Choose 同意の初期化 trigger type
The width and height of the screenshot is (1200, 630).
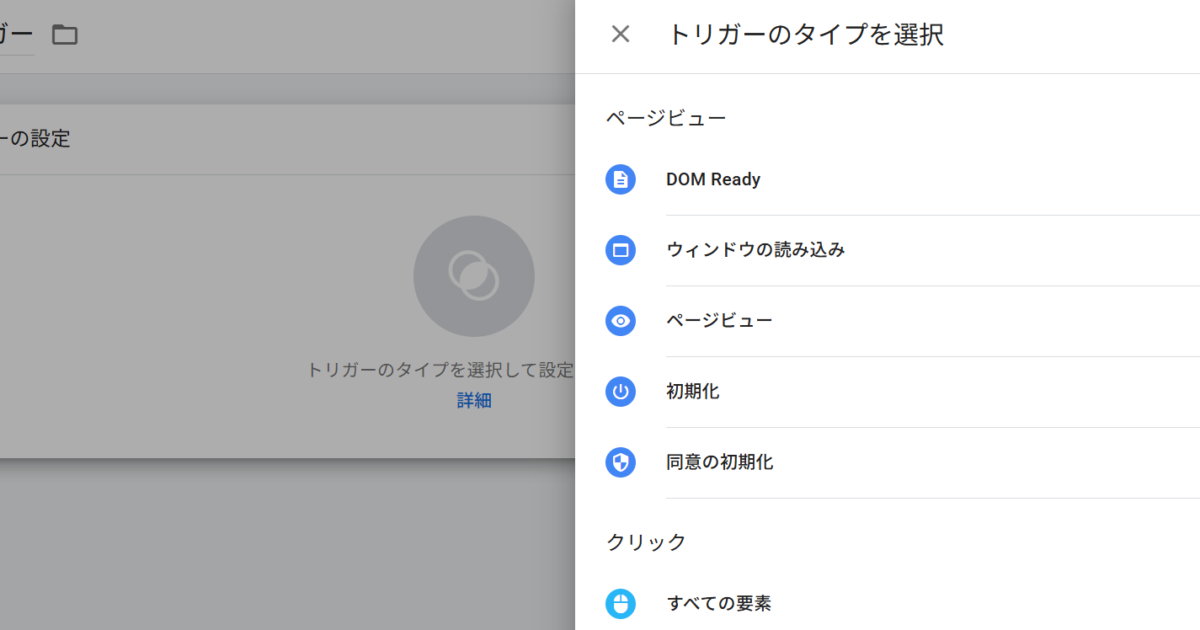point(719,462)
